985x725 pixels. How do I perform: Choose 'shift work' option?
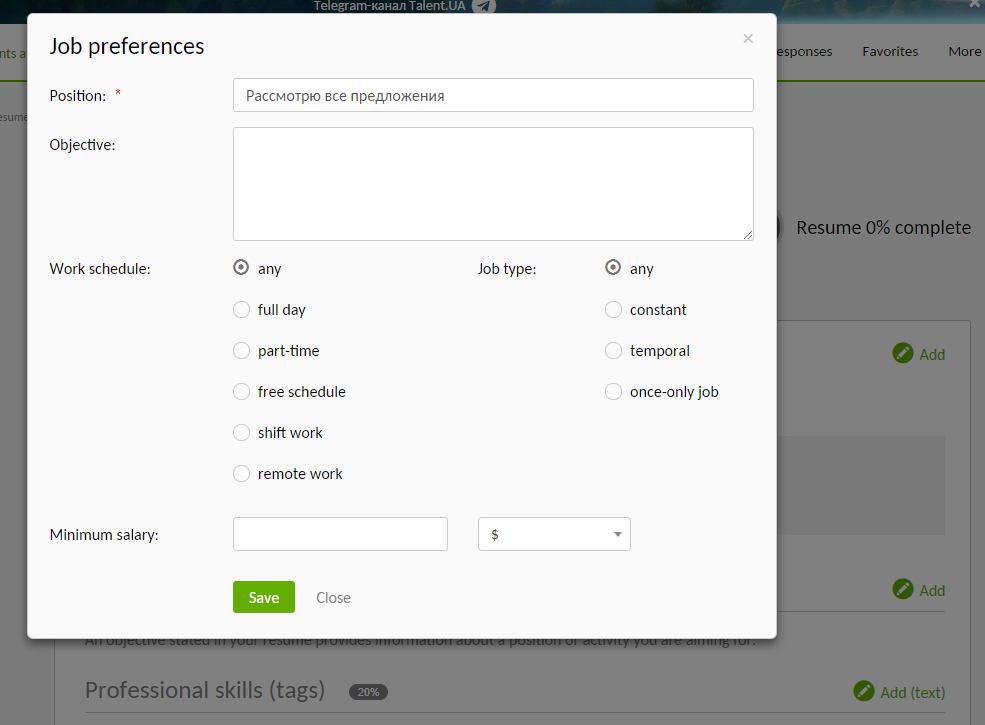click(x=241, y=432)
